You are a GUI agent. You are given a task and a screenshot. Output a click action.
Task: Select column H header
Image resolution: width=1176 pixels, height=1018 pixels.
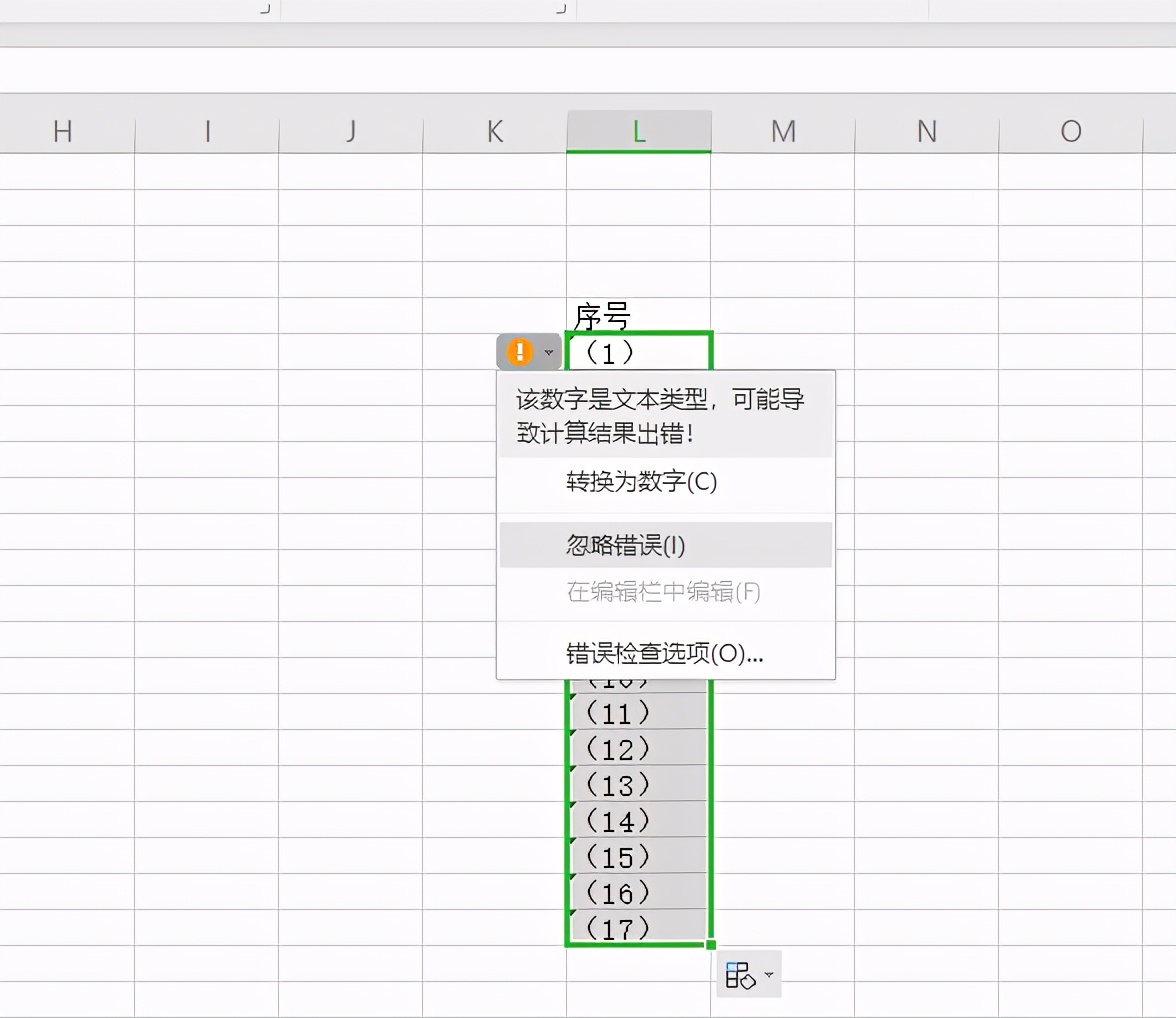pos(64,131)
